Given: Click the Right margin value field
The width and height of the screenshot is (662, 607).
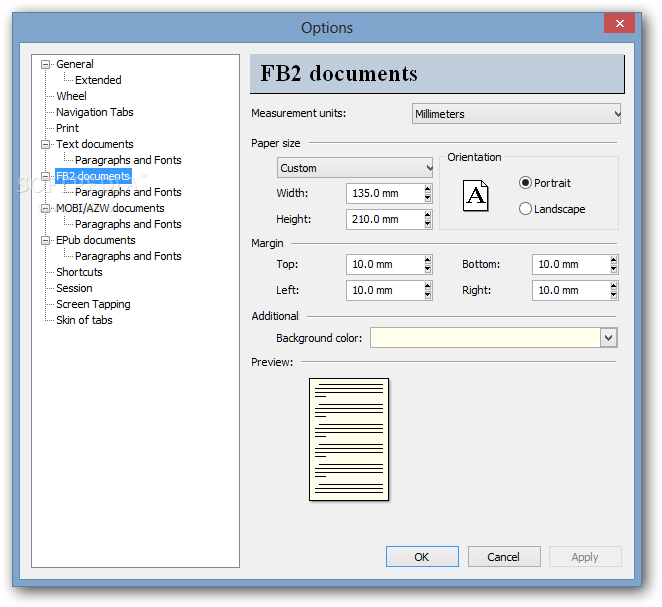Looking at the screenshot, I should [571, 290].
